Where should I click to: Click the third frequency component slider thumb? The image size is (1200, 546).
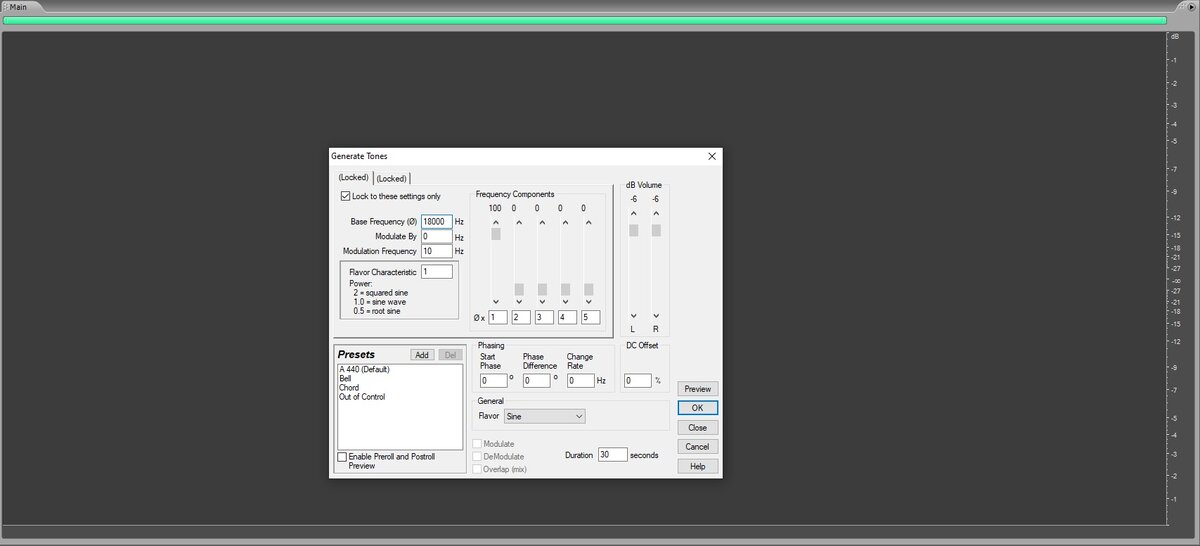[541, 290]
